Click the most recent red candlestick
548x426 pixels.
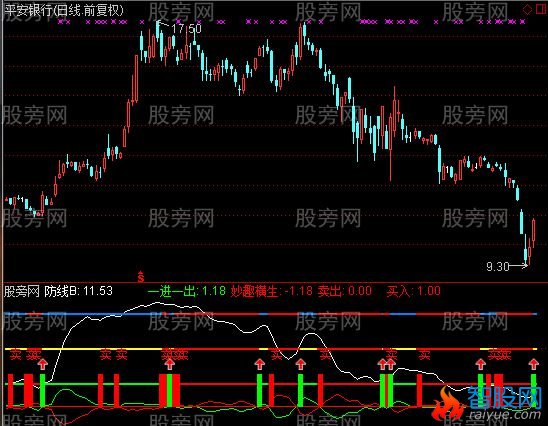[x=534, y=232]
